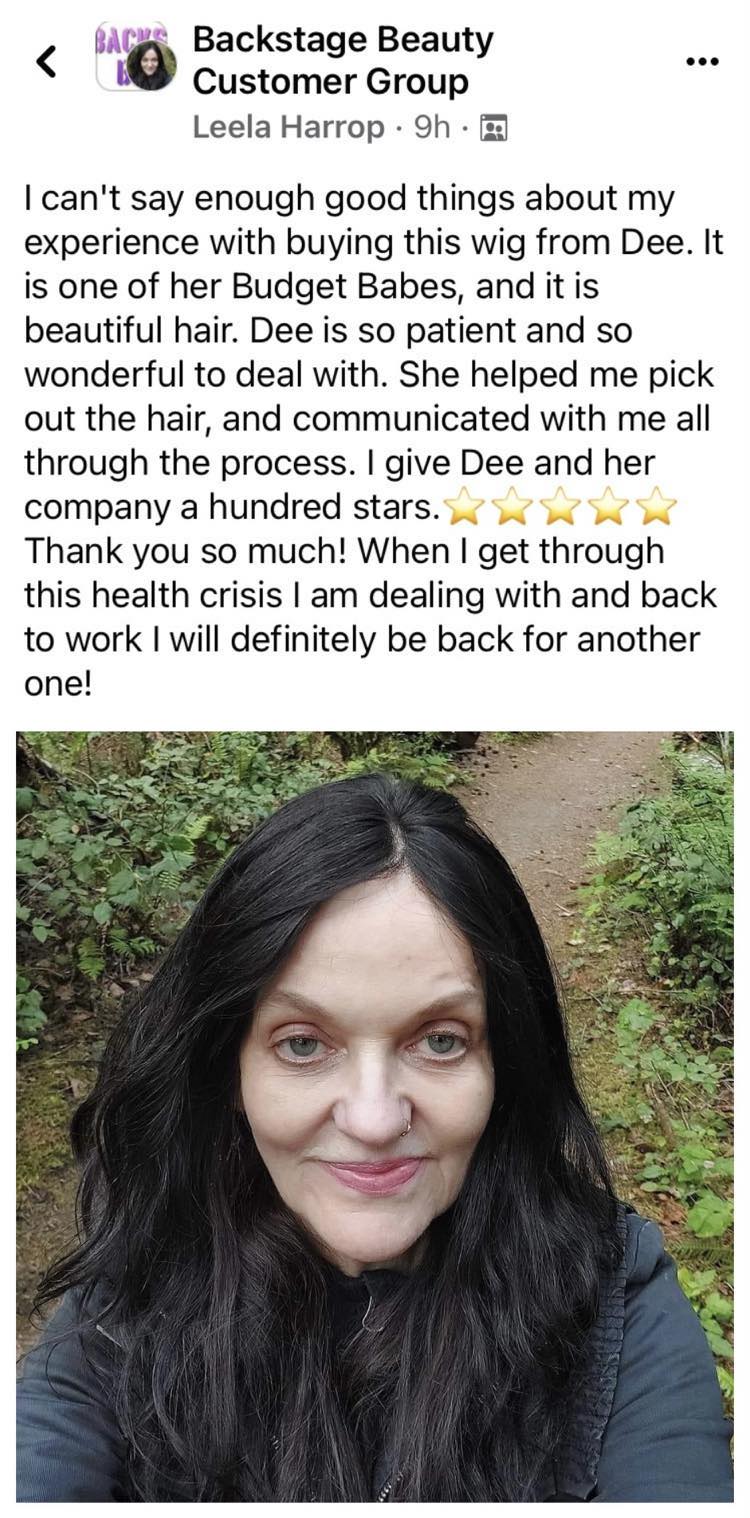Open the three-dot post options menu
Screen dimensions: 750x1518
702,61
